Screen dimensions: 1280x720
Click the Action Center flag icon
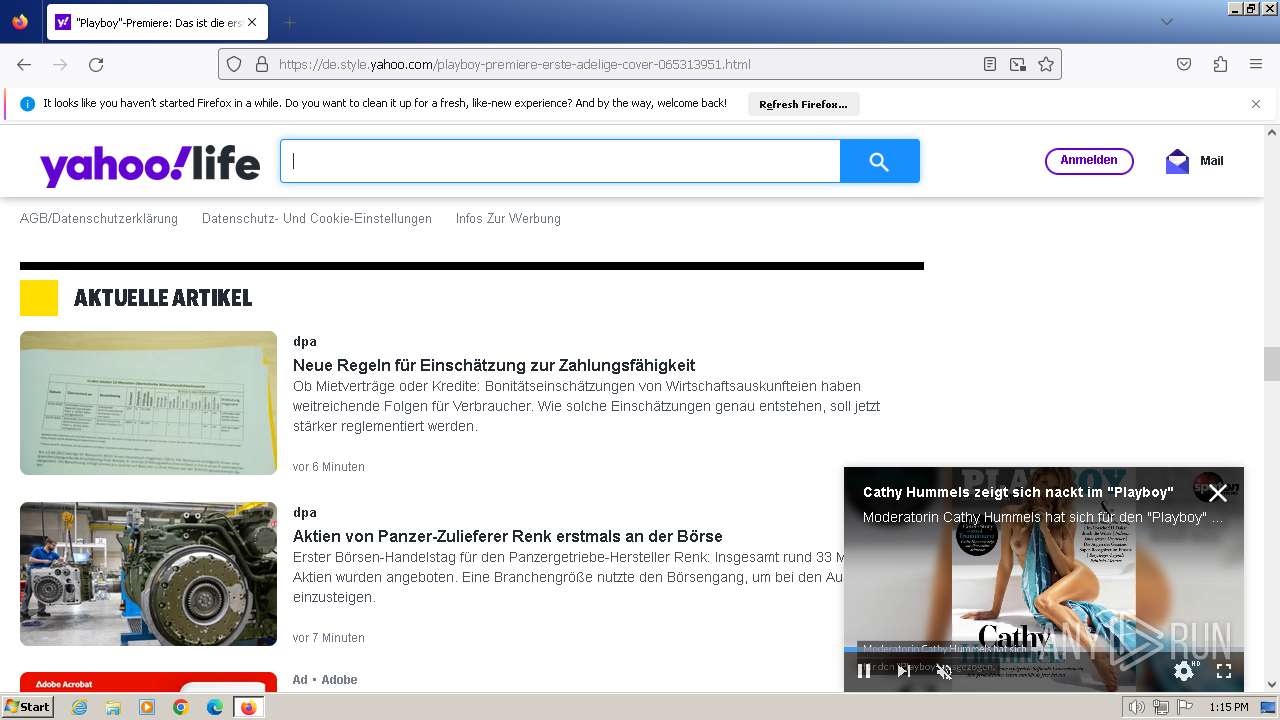coord(1185,707)
